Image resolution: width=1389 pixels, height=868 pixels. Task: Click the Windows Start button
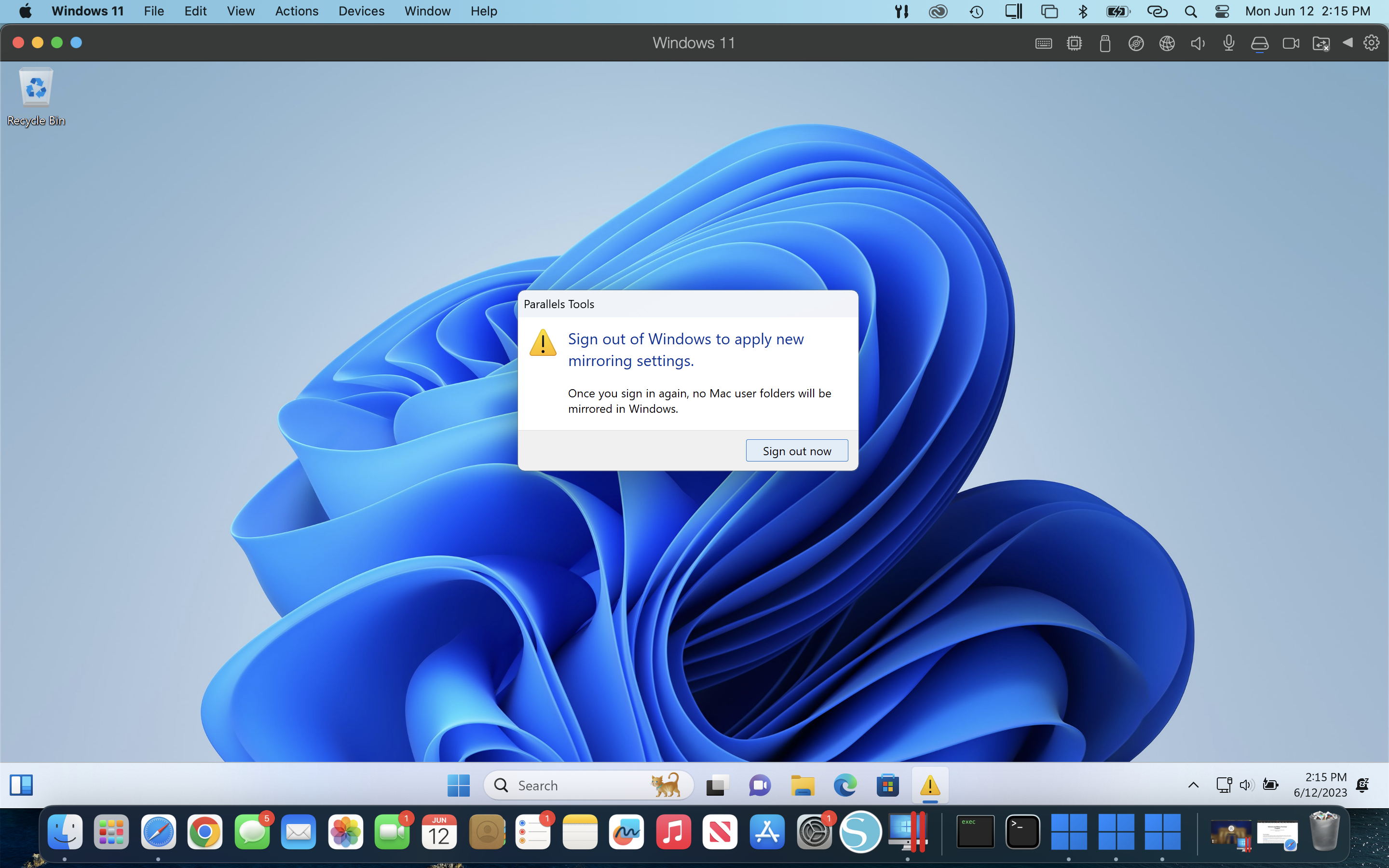click(458, 785)
